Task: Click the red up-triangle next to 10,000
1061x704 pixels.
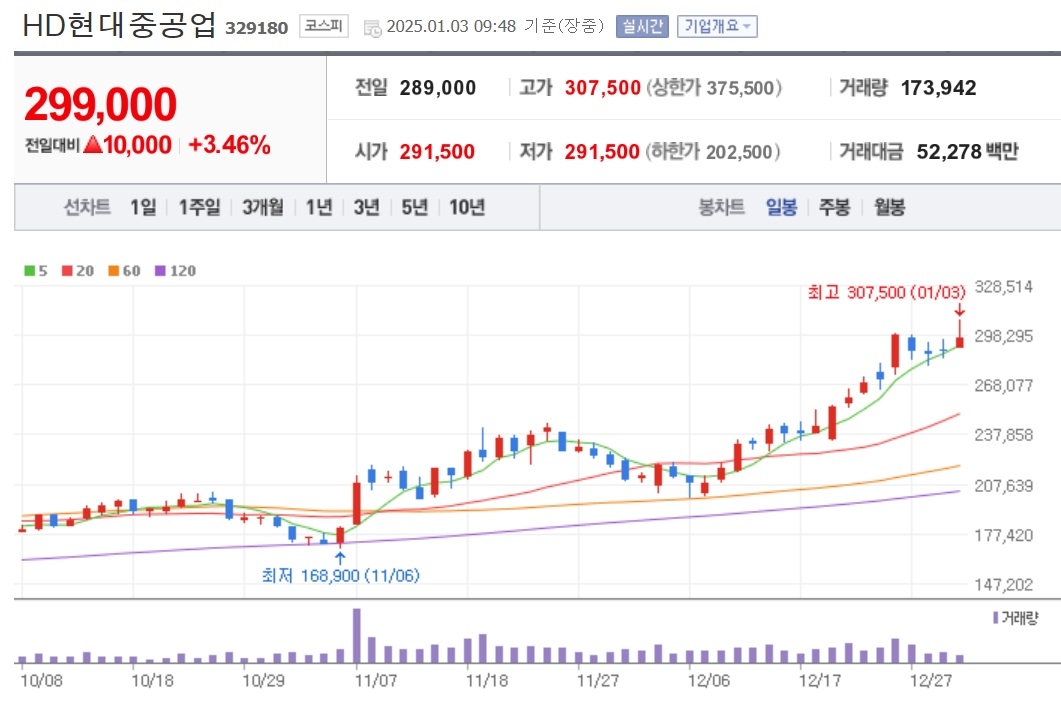Action: [93, 144]
